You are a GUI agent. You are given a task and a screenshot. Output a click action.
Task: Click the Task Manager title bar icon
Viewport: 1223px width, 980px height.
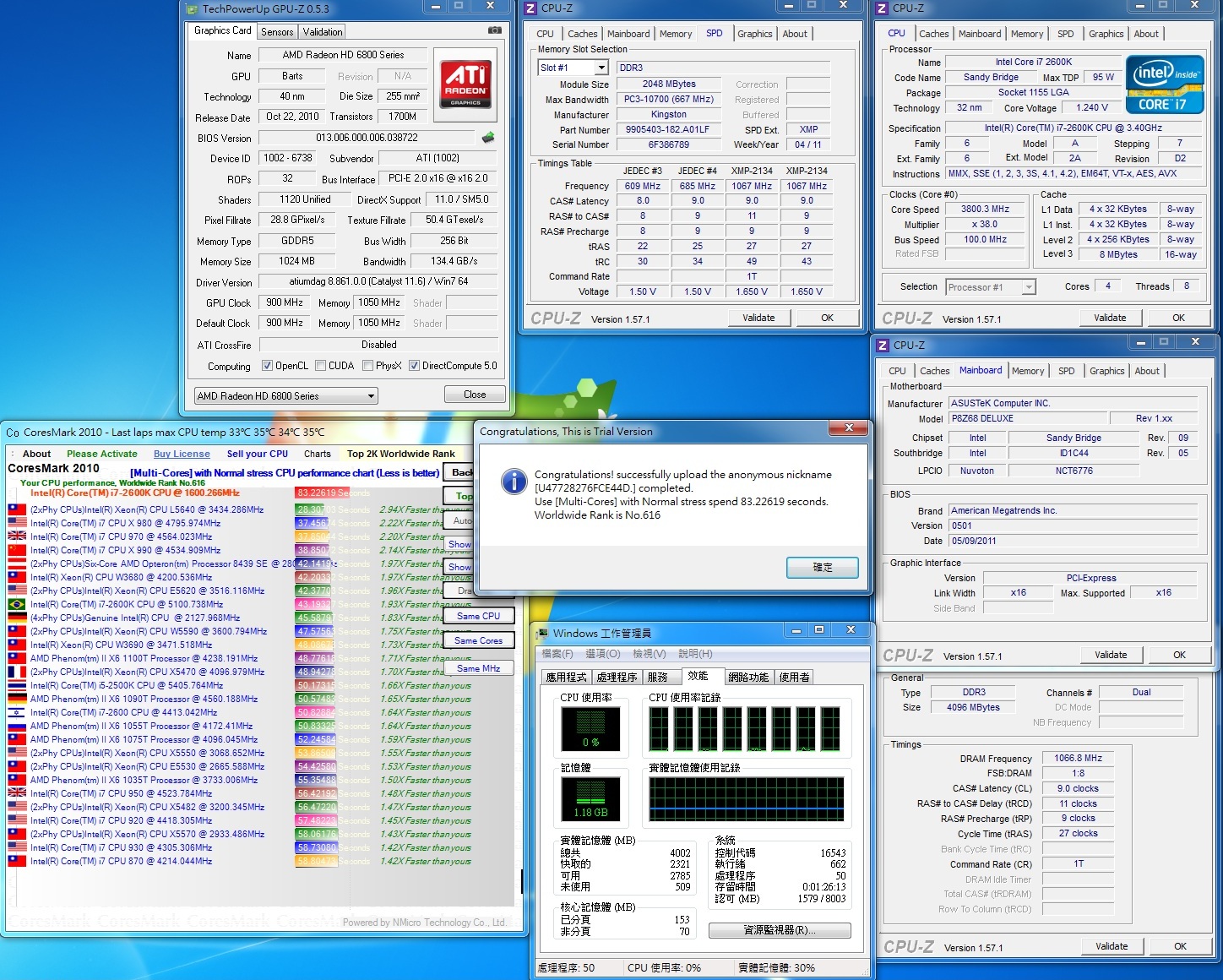tap(542, 633)
